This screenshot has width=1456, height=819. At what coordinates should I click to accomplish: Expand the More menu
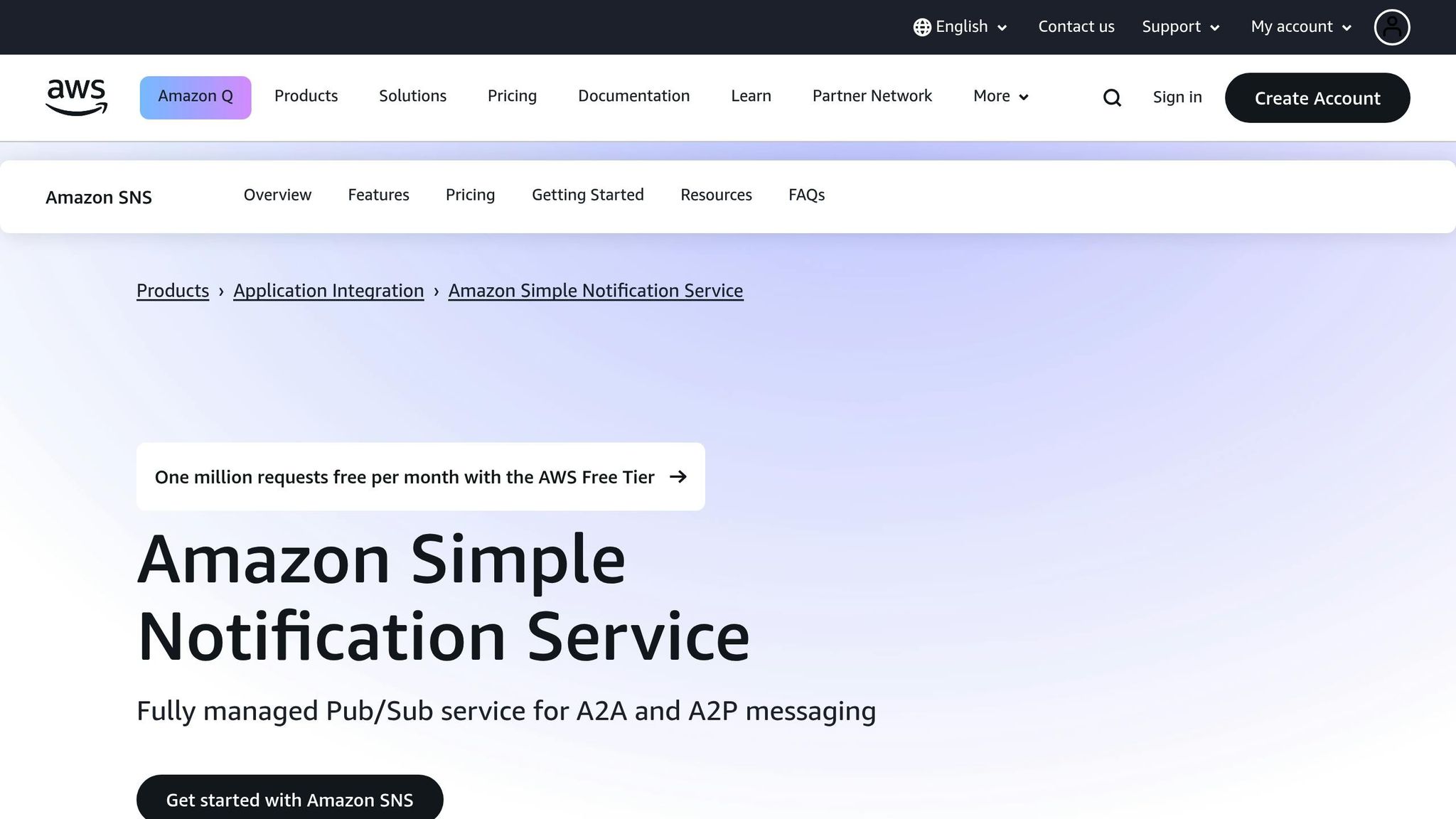[1001, 96]
